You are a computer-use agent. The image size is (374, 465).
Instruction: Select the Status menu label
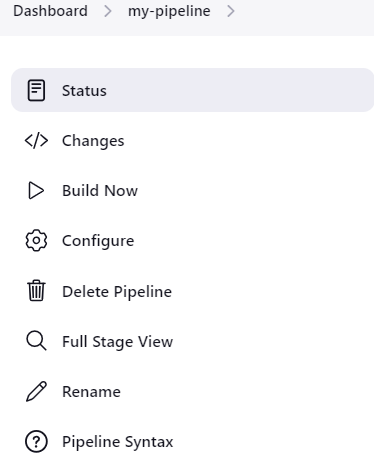tap(84, 91)
